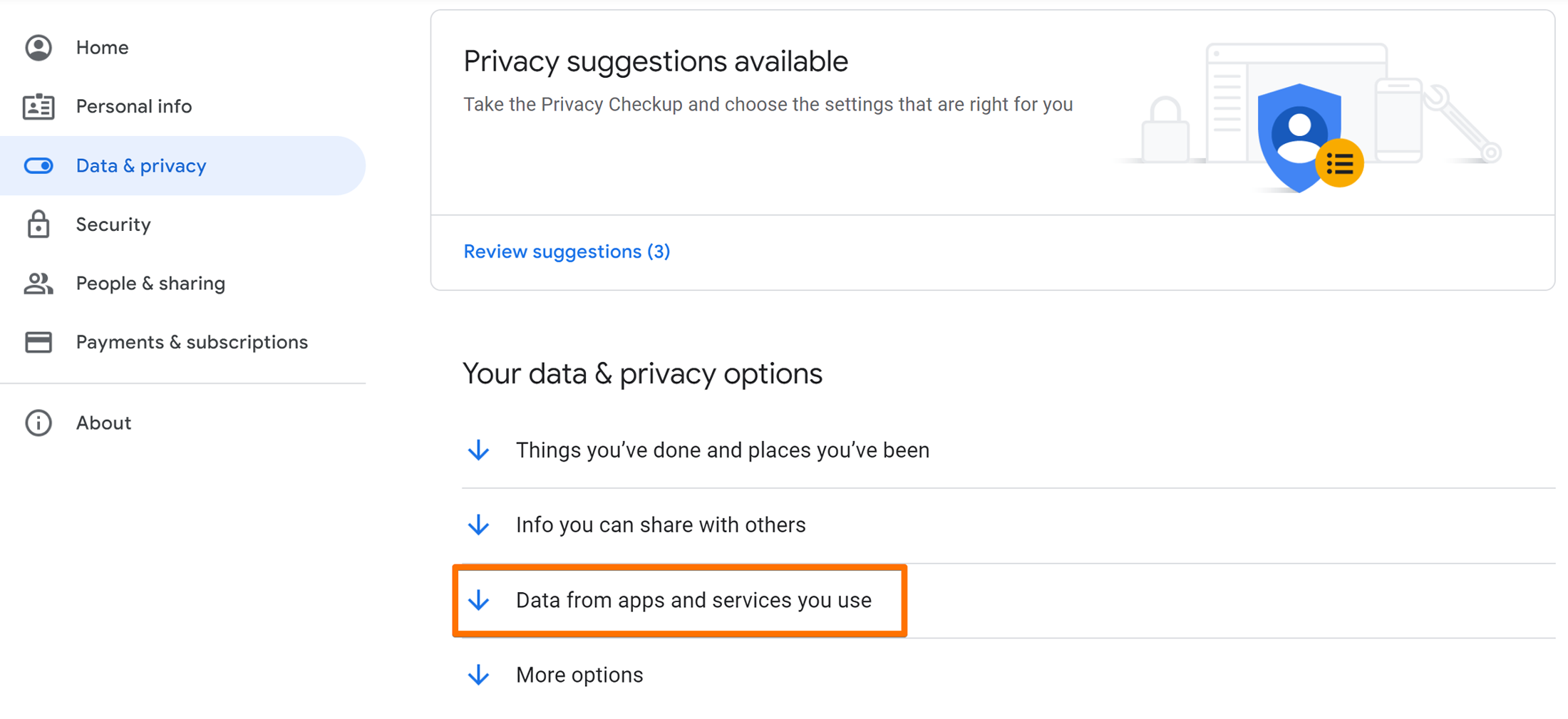This screenshot has height=719, width=1568.
Task: Click the yellow checklist badge on shield
Action: [1339, 164]
